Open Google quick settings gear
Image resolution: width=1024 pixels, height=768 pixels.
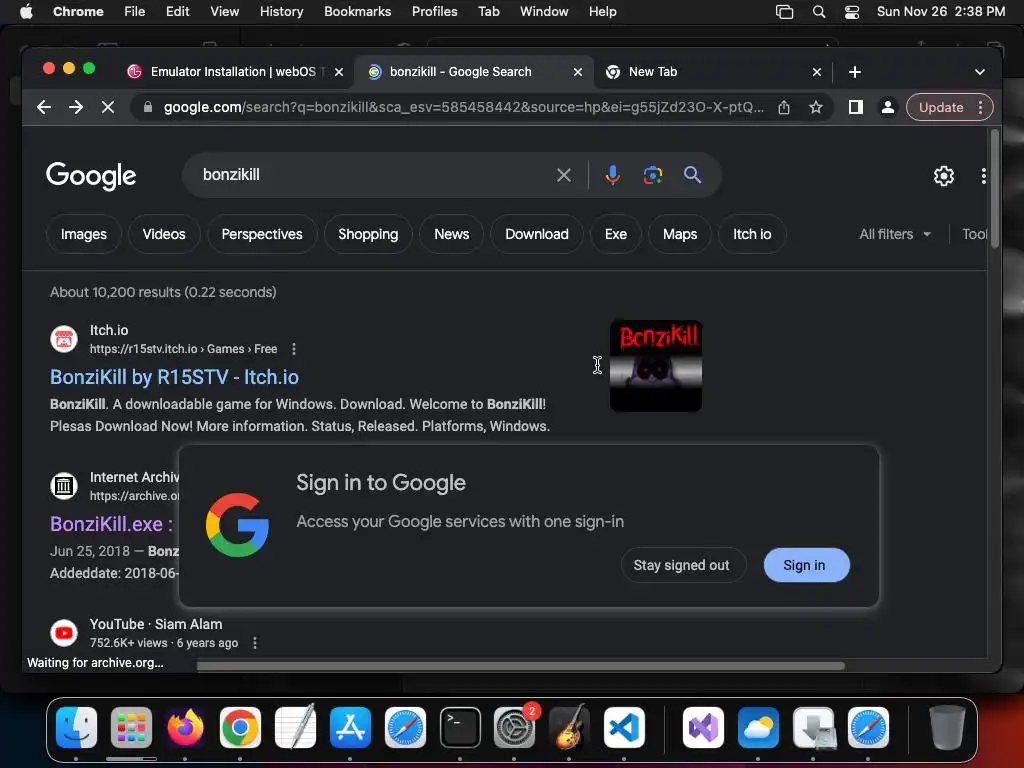(944, 176)
